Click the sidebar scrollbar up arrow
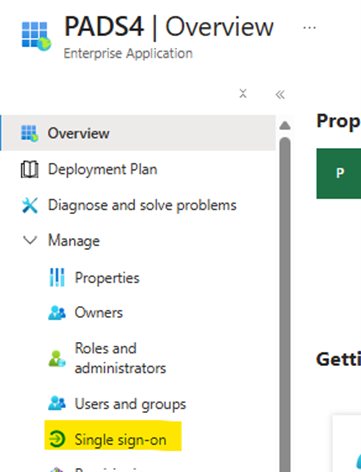Screen dimensions: 361x472 (285, 126)
